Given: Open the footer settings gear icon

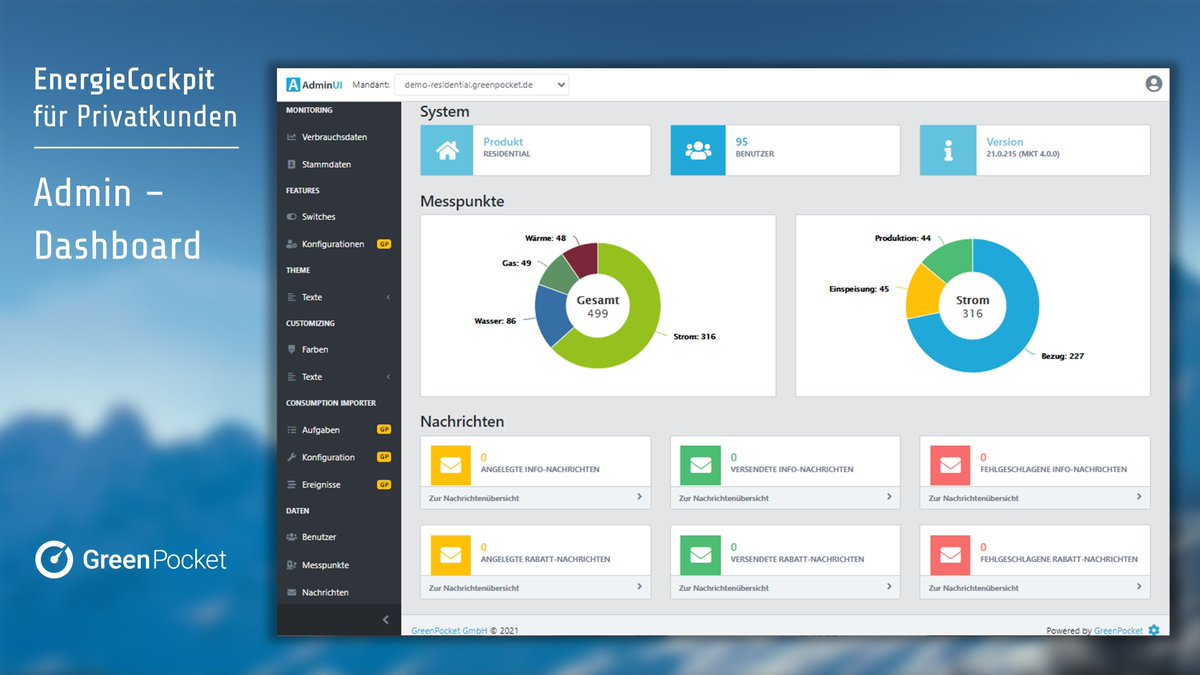Looking at the screenshot, I should tap(1154, 630).
